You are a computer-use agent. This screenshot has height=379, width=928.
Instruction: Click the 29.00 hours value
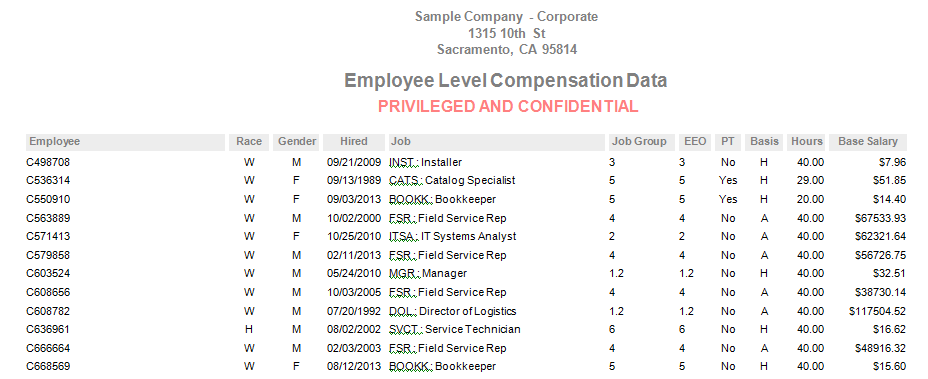[x=810, y=181]
